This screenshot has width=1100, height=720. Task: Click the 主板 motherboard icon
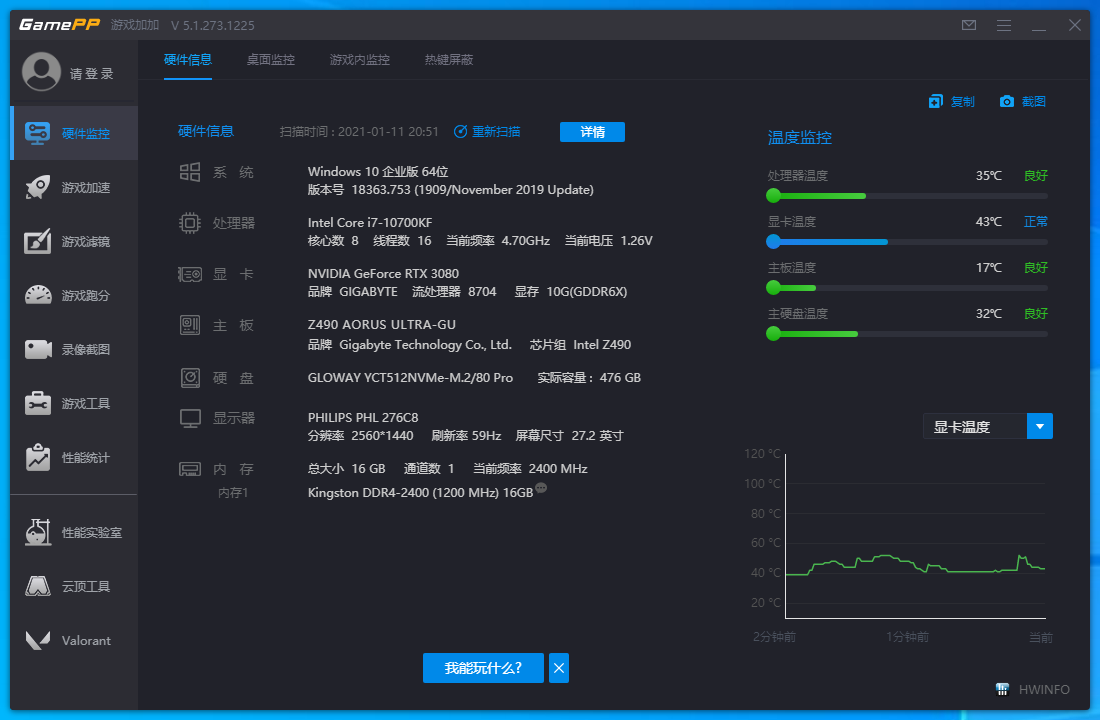pos(190,325)
